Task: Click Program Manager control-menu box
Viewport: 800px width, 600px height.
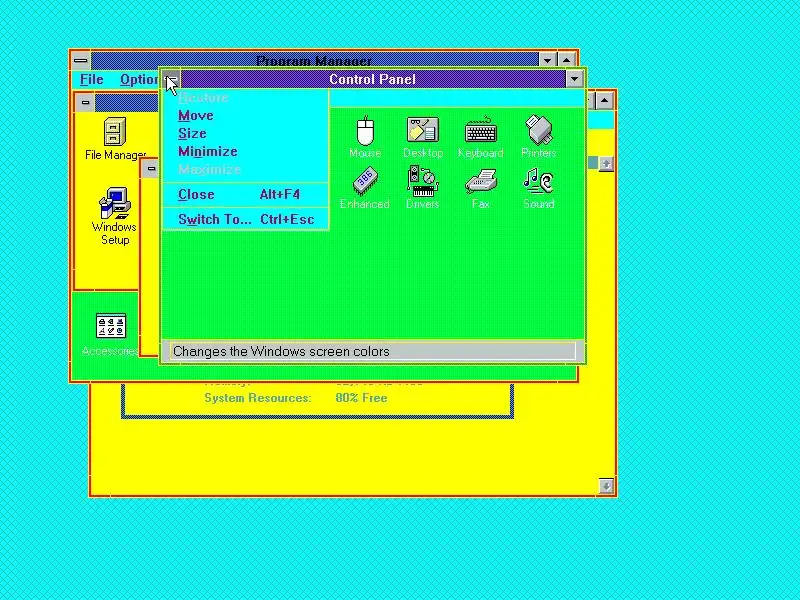Action: point(81,60)
